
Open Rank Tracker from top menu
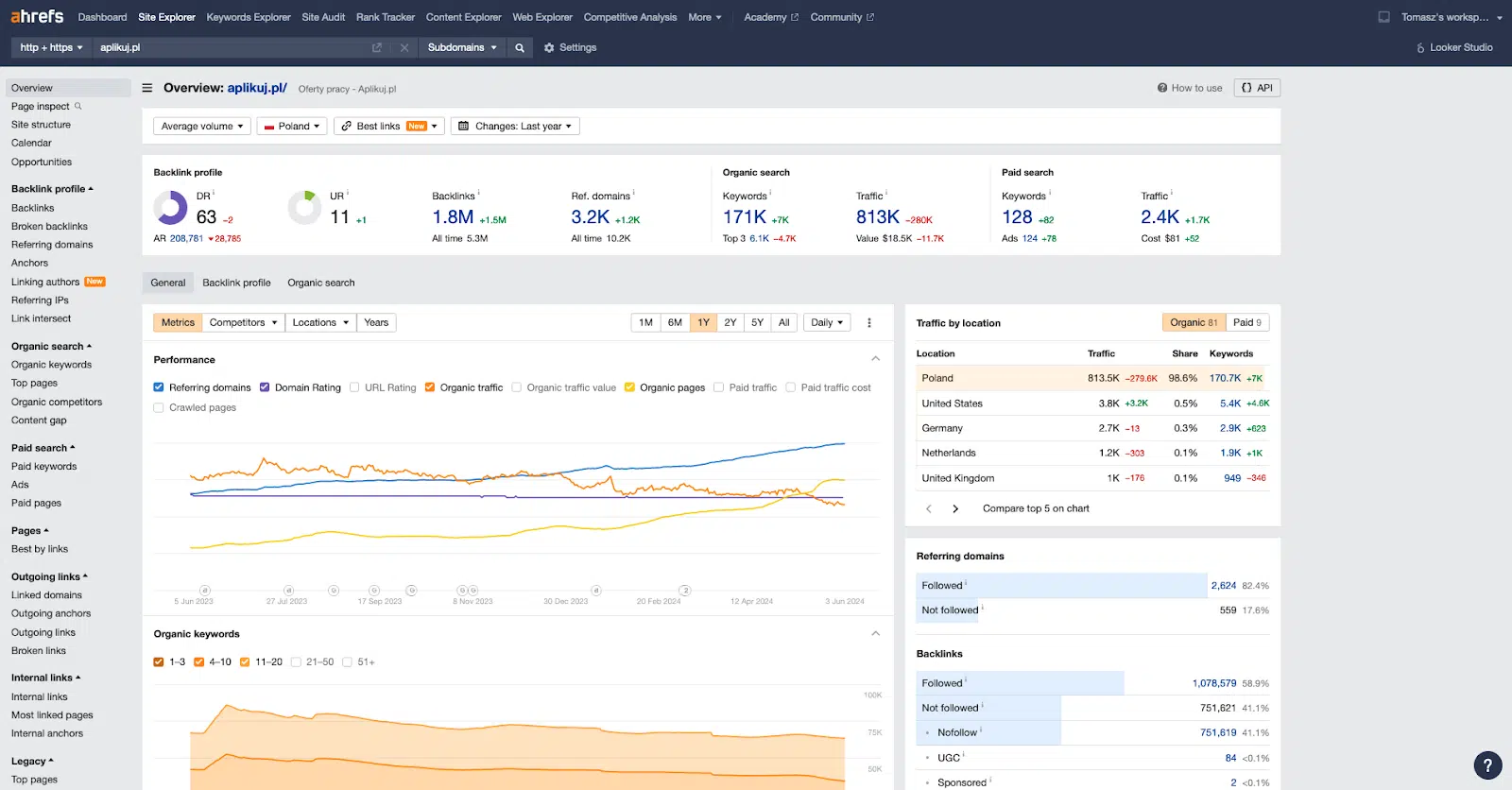pos(386,17)
